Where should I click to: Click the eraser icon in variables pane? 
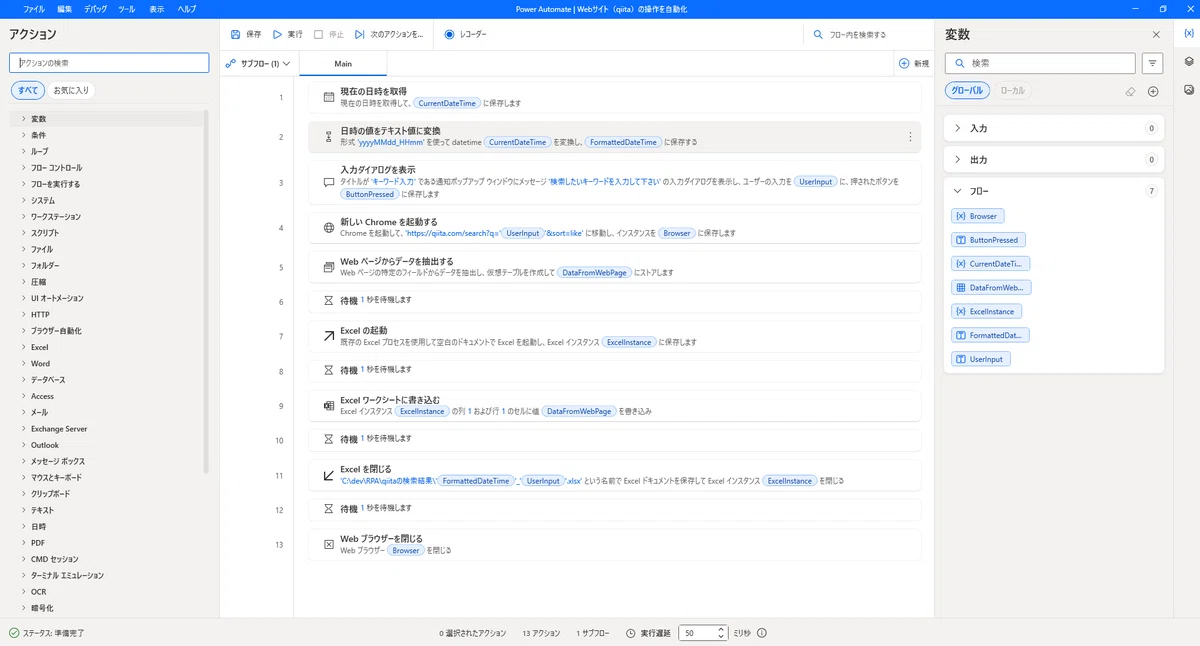[x=1130, y=91]
